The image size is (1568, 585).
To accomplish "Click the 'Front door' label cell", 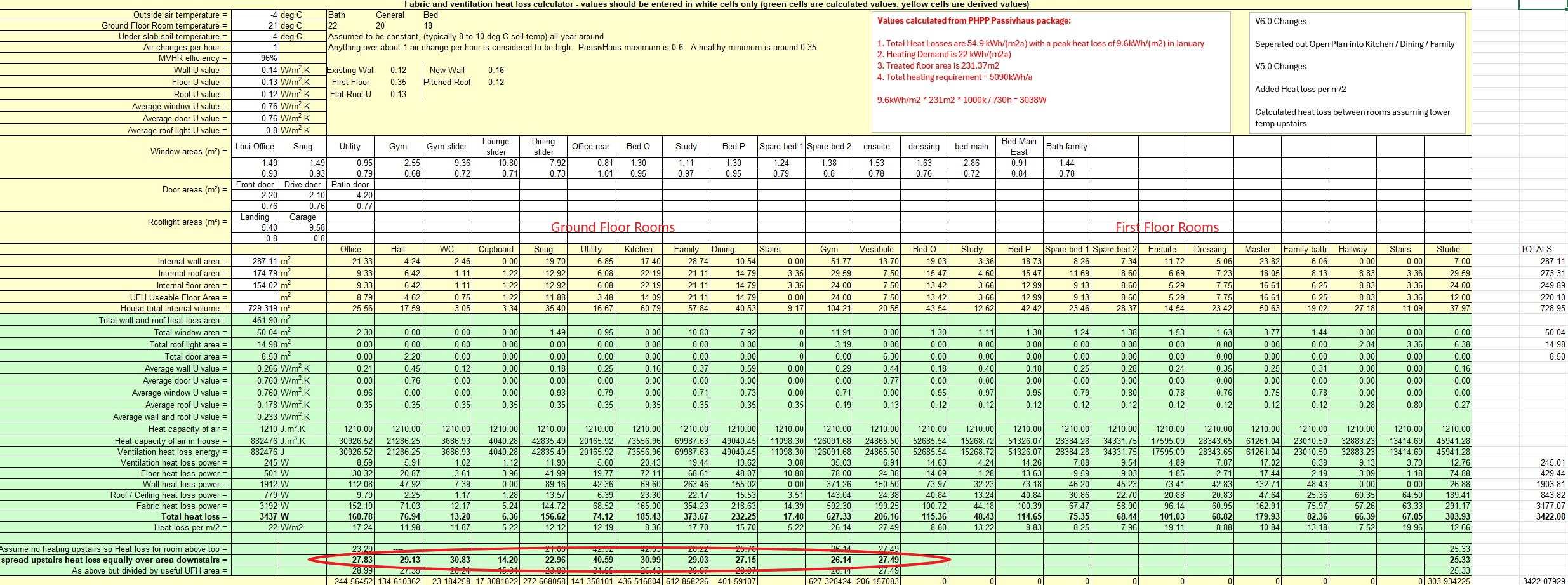I will point(255,184).
